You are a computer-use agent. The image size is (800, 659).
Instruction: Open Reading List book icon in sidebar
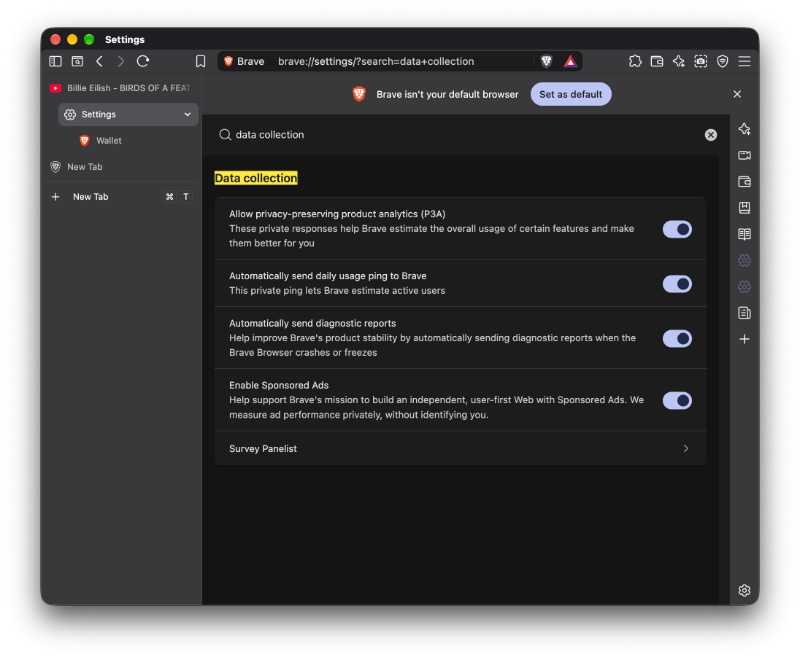744,234
